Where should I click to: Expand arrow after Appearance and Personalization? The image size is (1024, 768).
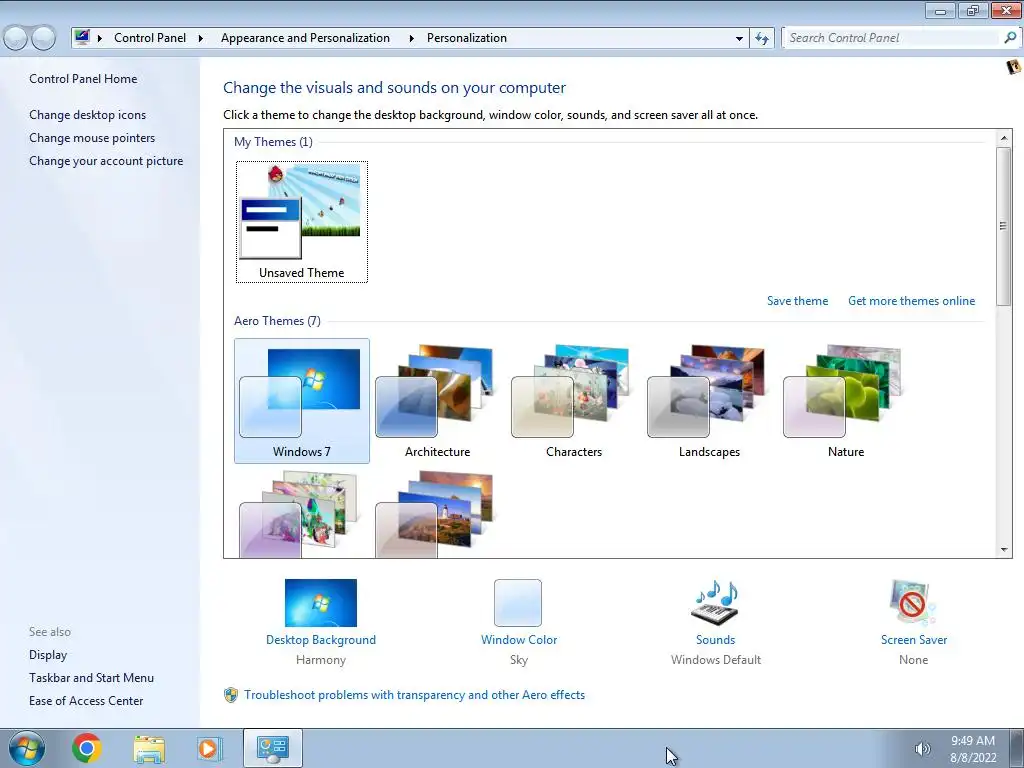click(411, 39)
